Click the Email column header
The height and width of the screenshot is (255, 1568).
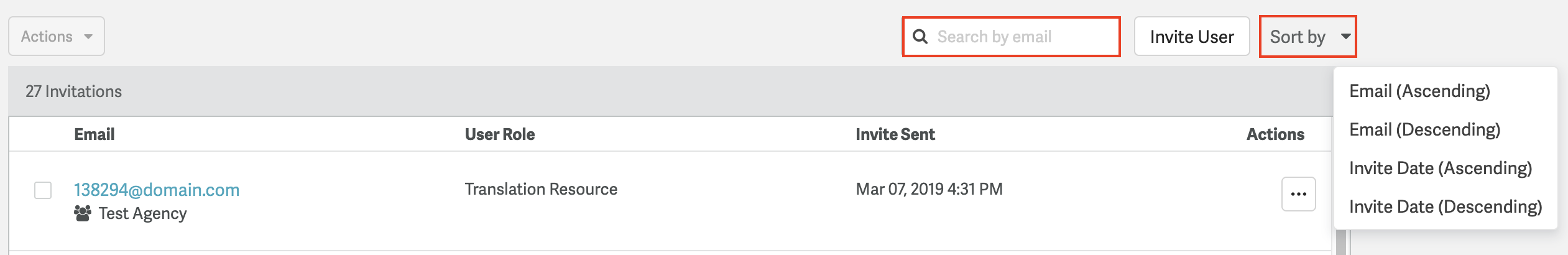(x=95, y=134)
